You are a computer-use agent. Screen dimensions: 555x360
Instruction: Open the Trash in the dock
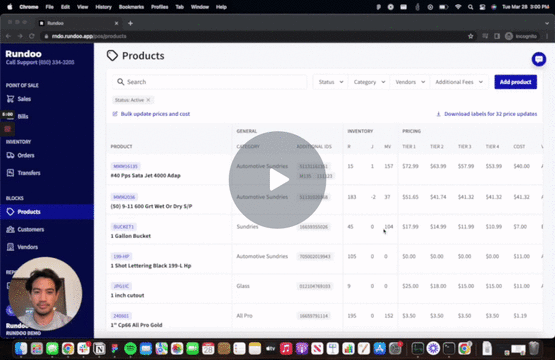[534, 349]
